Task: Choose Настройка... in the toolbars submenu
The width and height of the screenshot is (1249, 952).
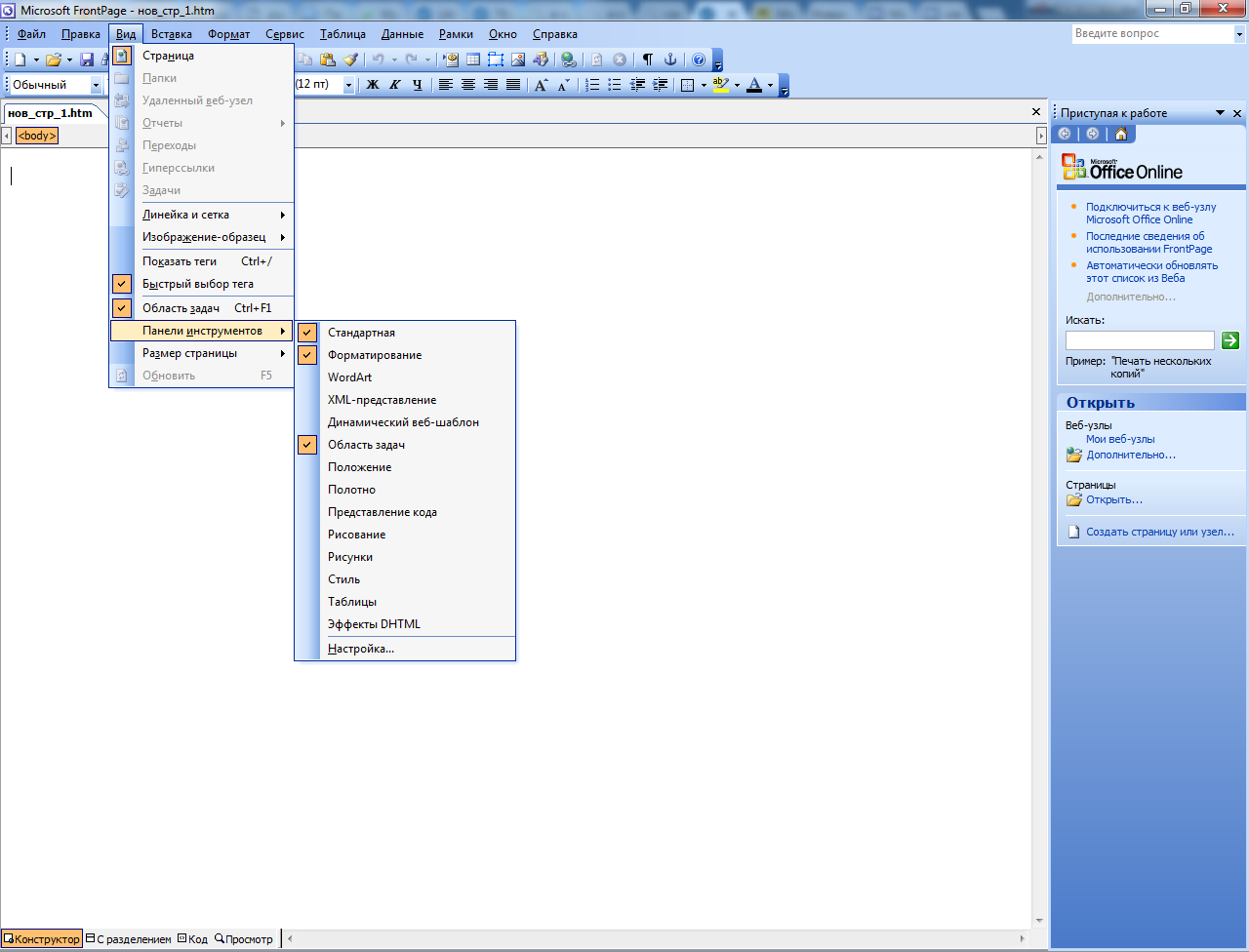Action: [x=405, y=649]
